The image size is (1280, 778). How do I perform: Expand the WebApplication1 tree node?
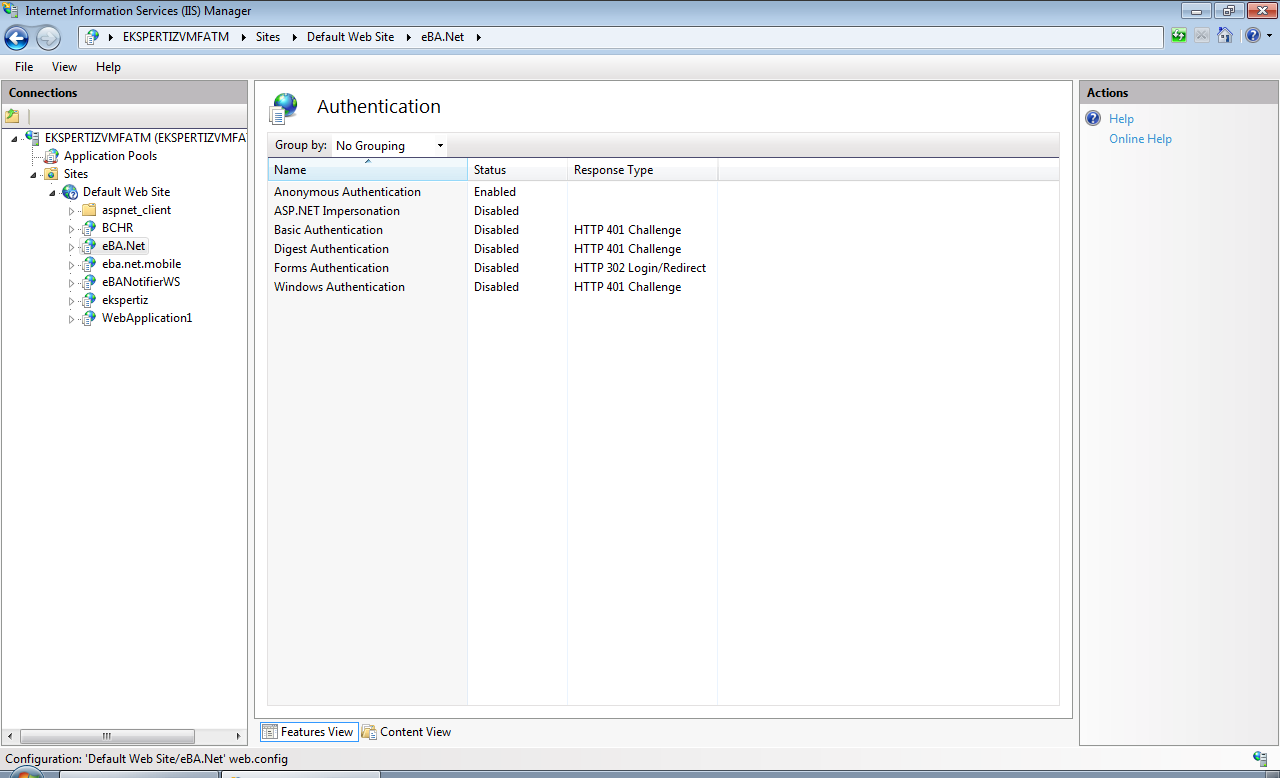pos(71,319)
